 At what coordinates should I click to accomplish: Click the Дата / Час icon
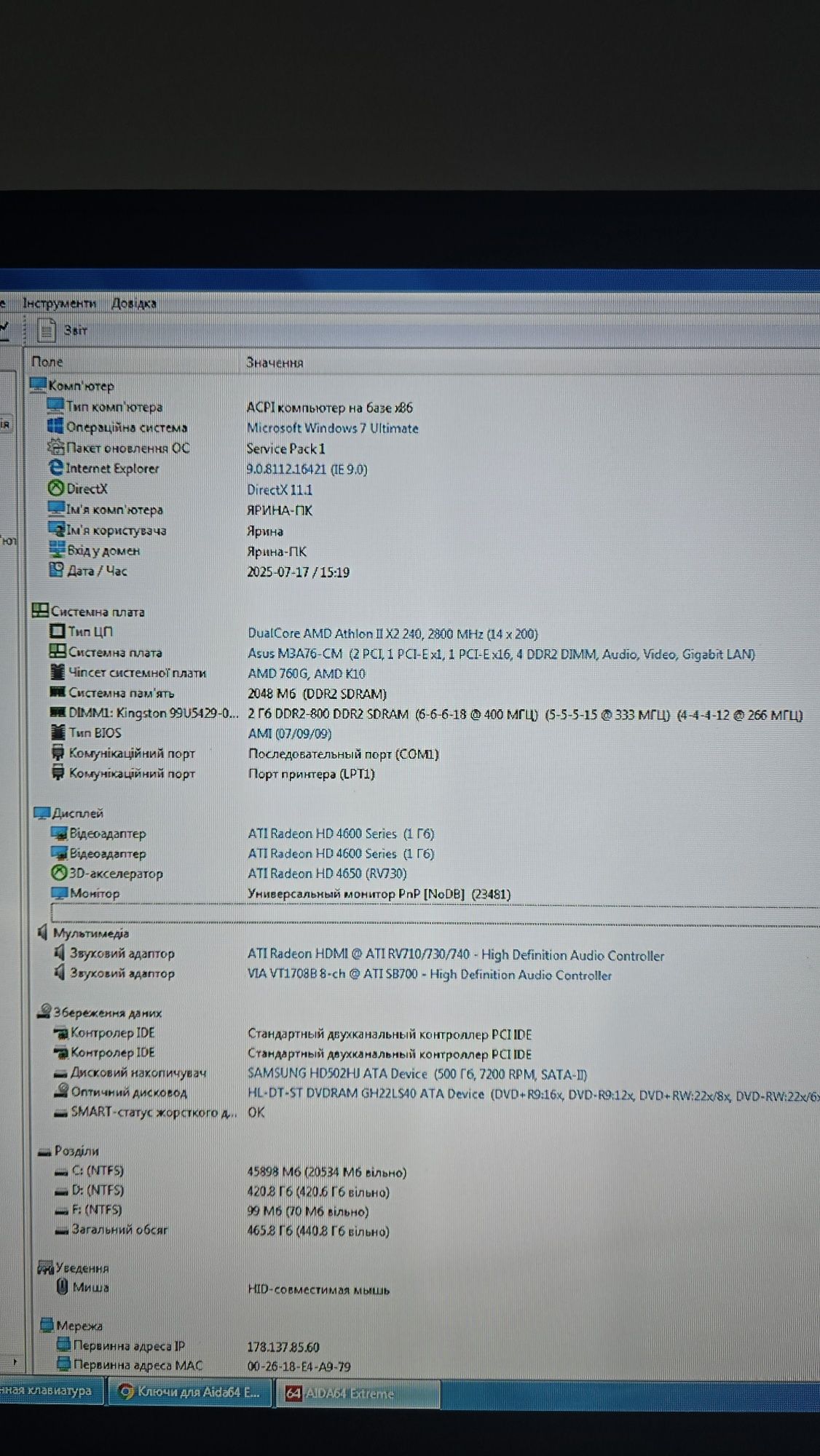56,570
